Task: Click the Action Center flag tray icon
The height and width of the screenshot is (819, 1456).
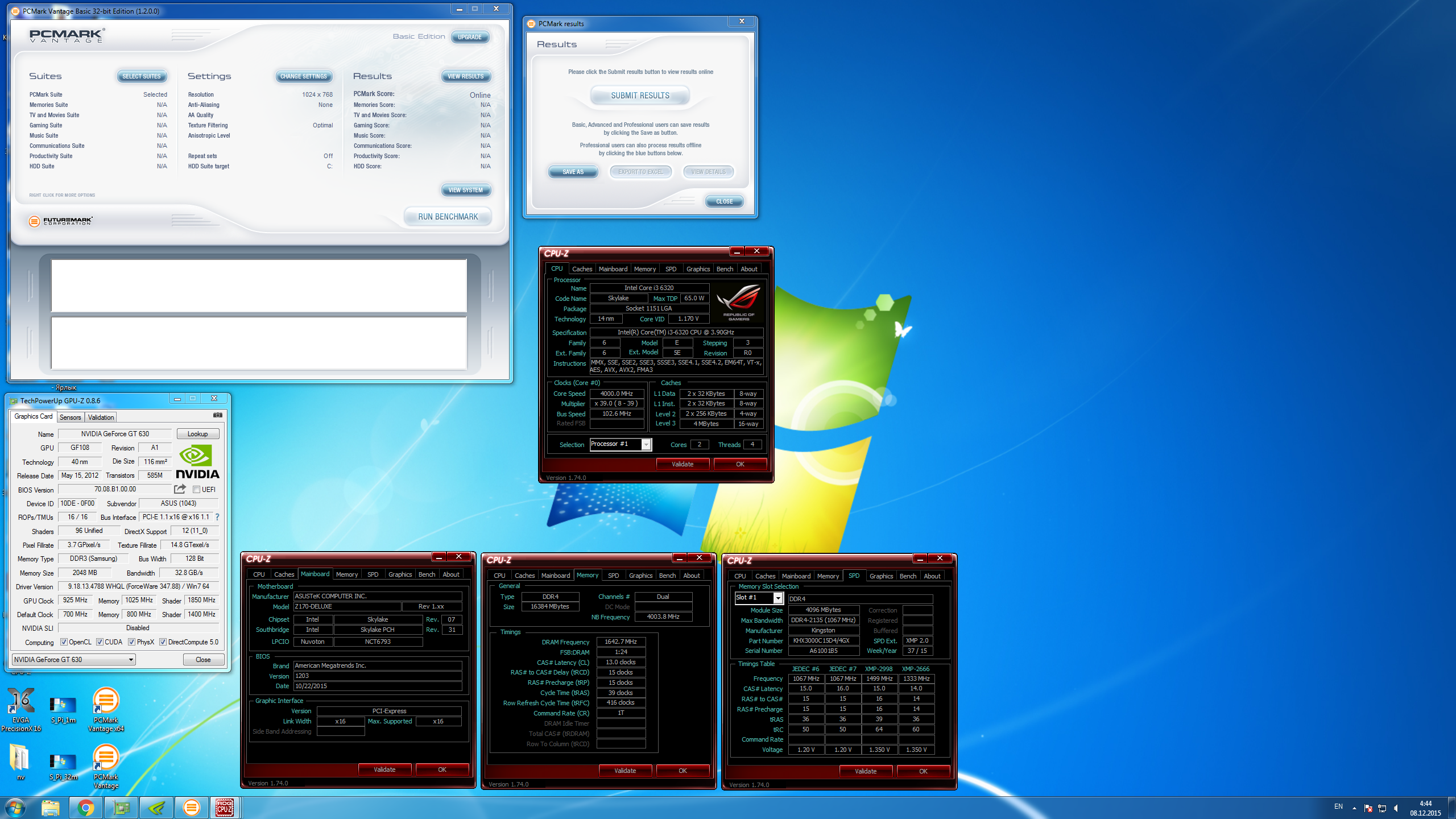Action: pyautogui.click(x=1368, y=808)
